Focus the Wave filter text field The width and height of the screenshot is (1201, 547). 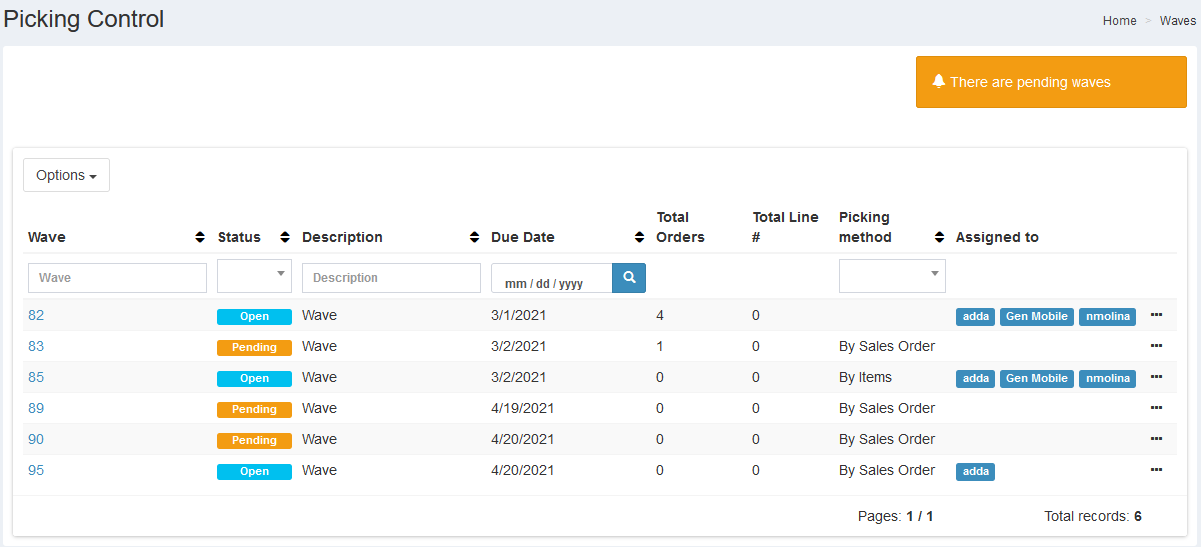[x=117, y=278]
